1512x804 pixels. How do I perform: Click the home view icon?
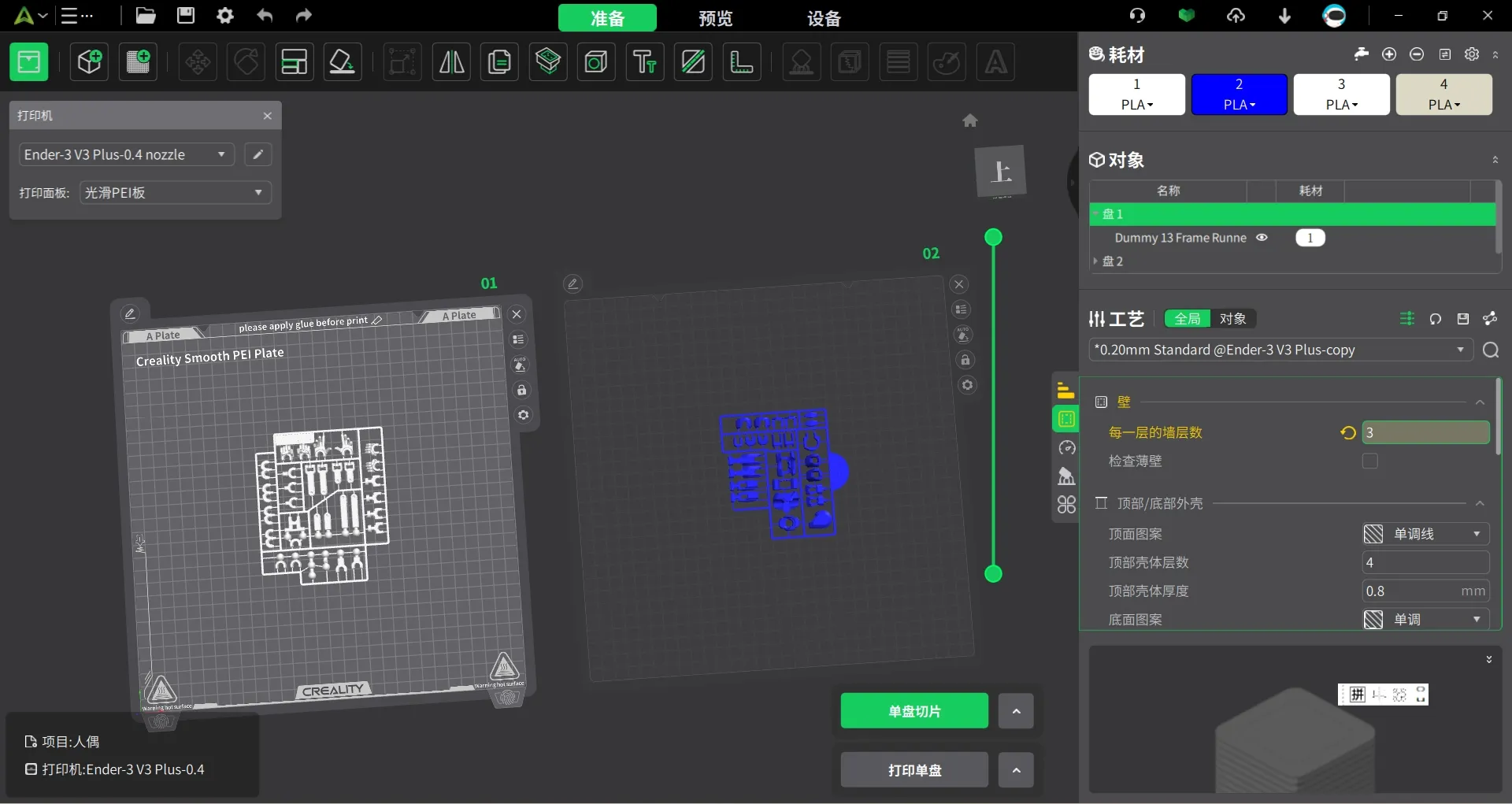[x=970, y=120]
